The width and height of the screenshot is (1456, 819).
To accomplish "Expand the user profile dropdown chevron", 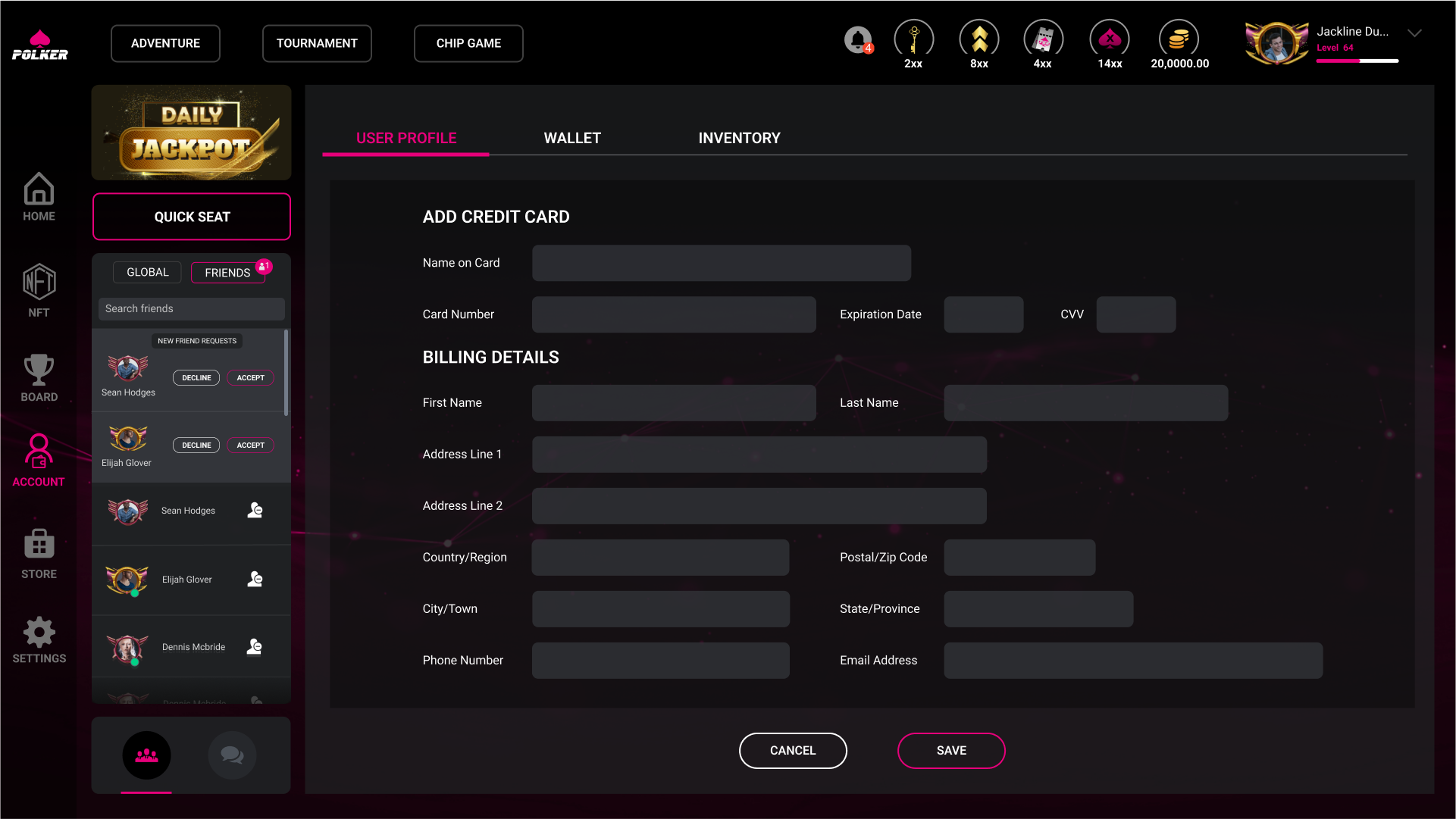I will (x=1414, y=33).
